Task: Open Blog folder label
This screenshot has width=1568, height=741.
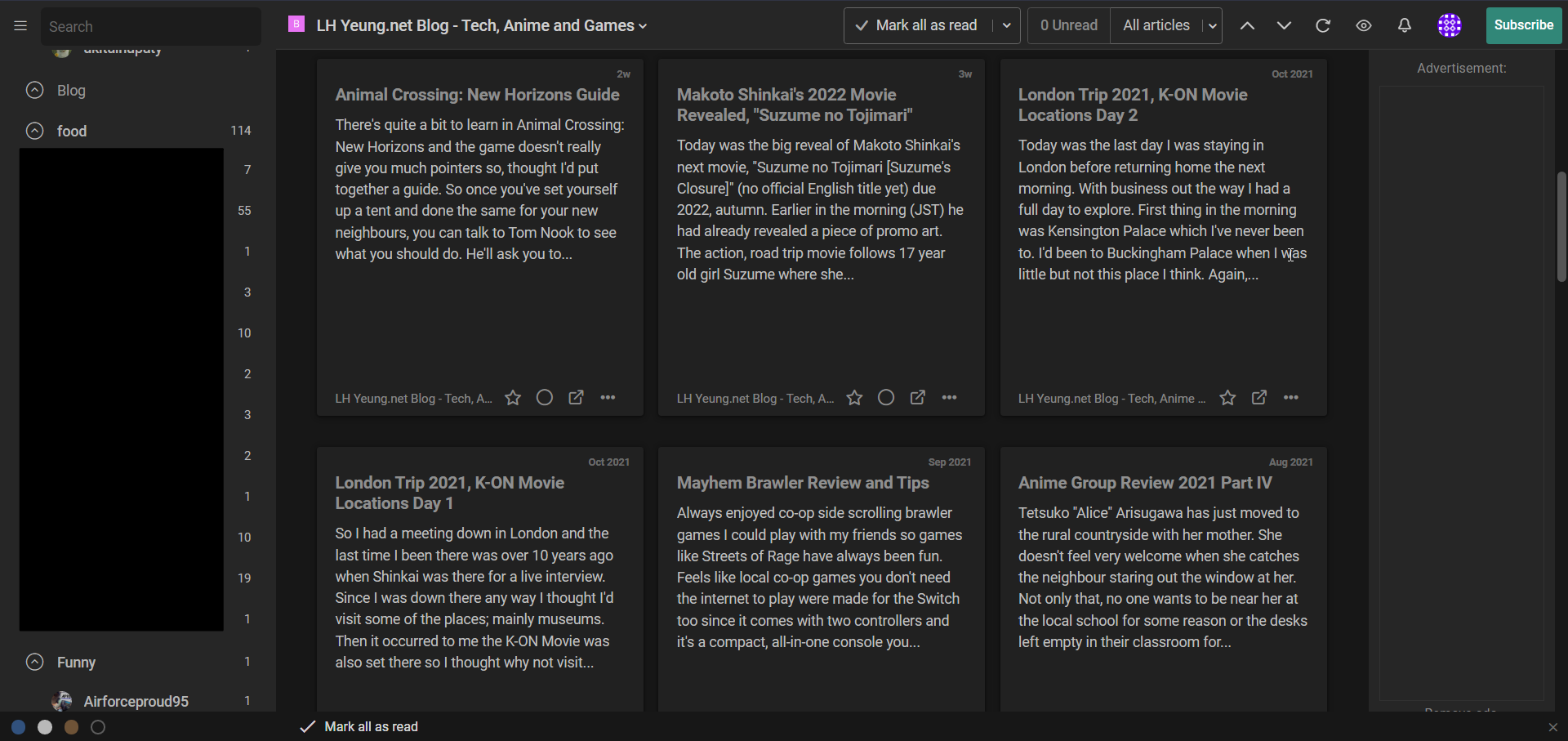Action: pyautogui.click(x=71, y=91)
